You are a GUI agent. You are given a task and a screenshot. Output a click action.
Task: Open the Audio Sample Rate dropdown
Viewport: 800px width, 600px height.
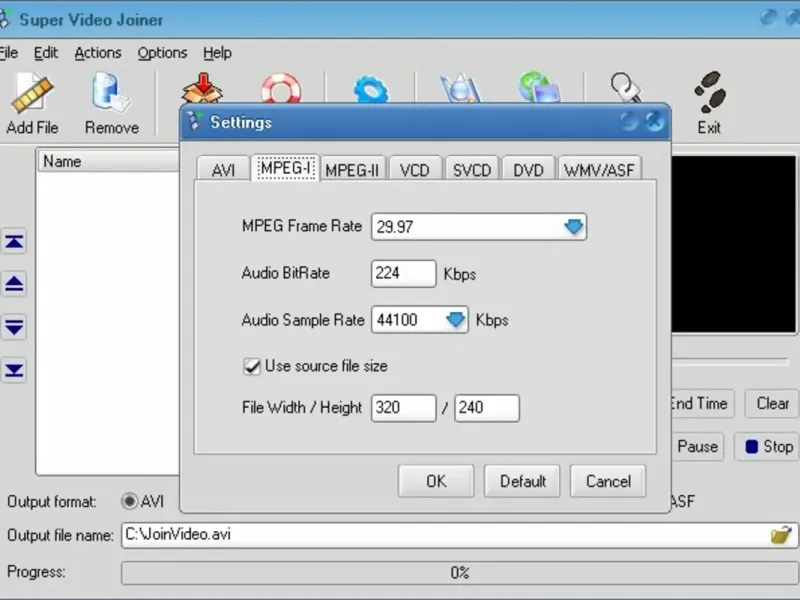(x=455, y=320)
